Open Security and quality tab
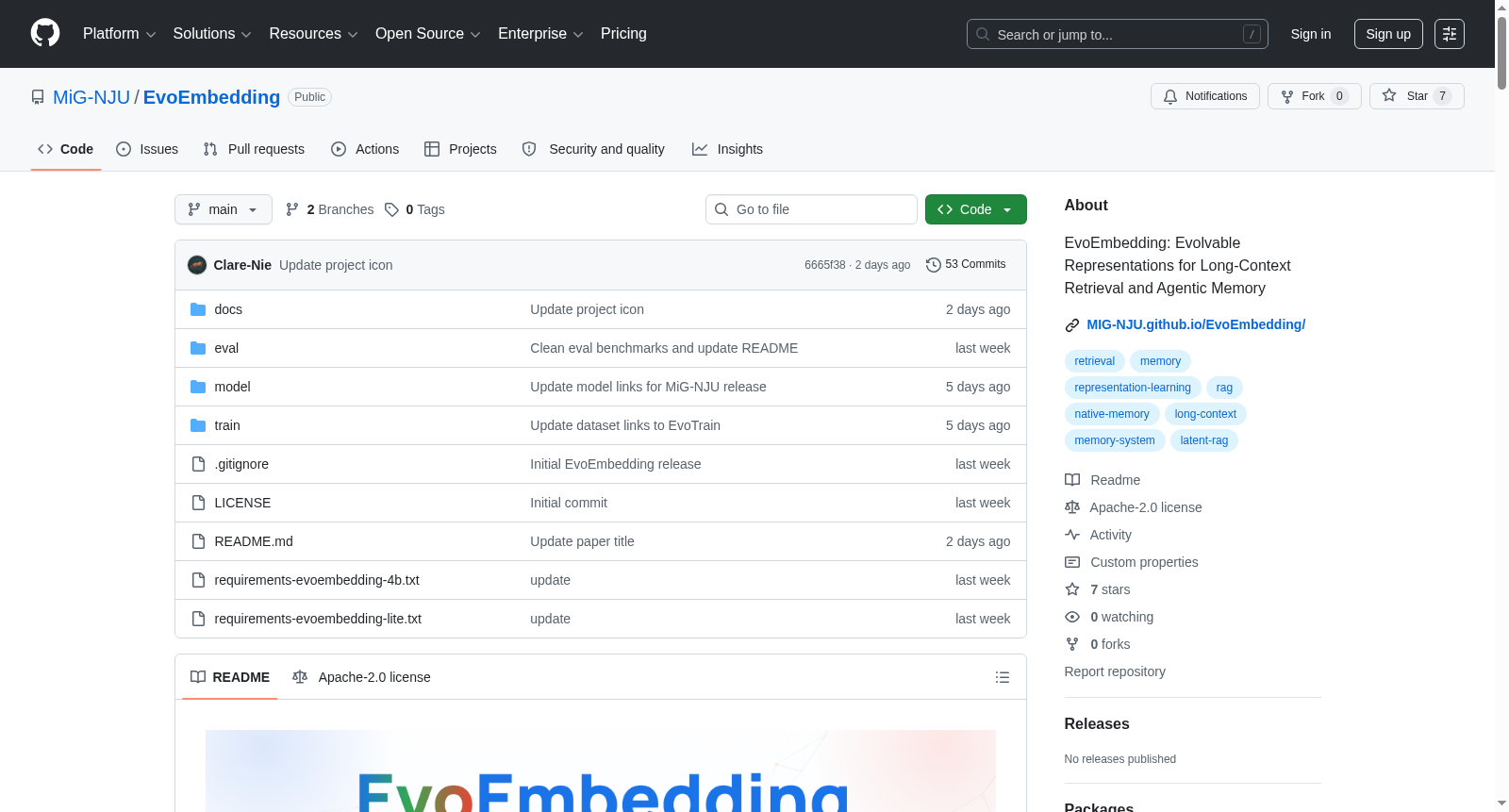Viewport: 1509px width, 812px height. click(x=593, y=149)
